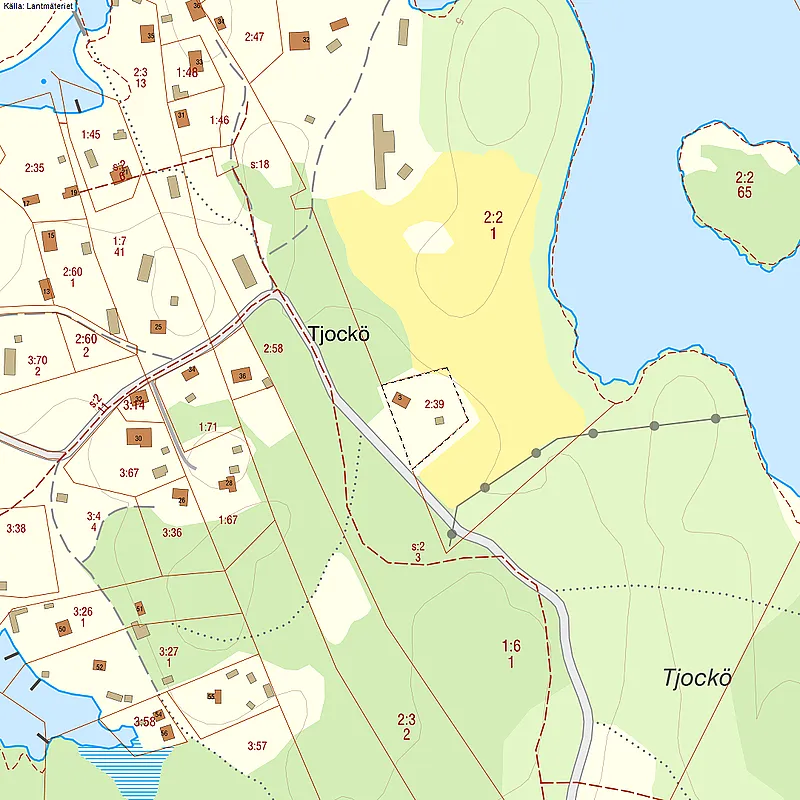This screenshot has width=800, height=800.
Task: Select the italic 'Tjockö' place name label
Action: point(697,678)
